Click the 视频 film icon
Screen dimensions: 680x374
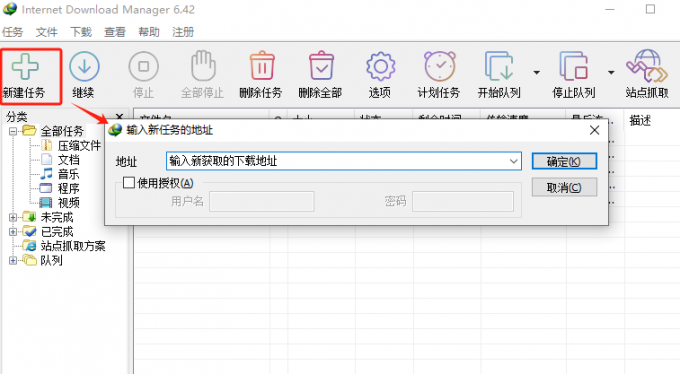coord(46,203)
